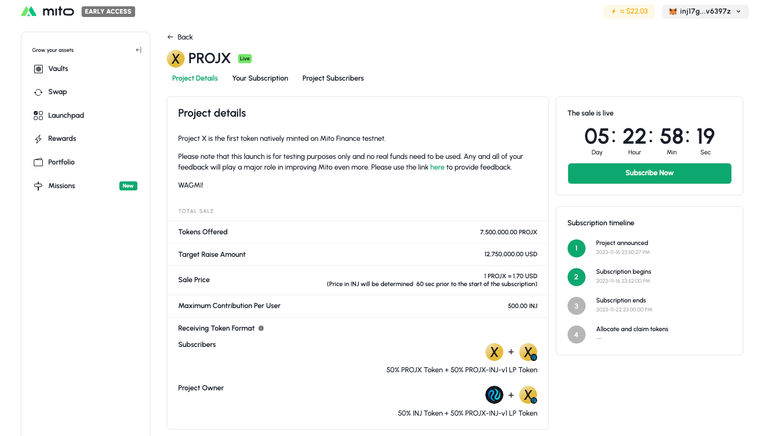Click the PROJX token logo in title
Screen dimensions: 768x436
click(176, 59)
